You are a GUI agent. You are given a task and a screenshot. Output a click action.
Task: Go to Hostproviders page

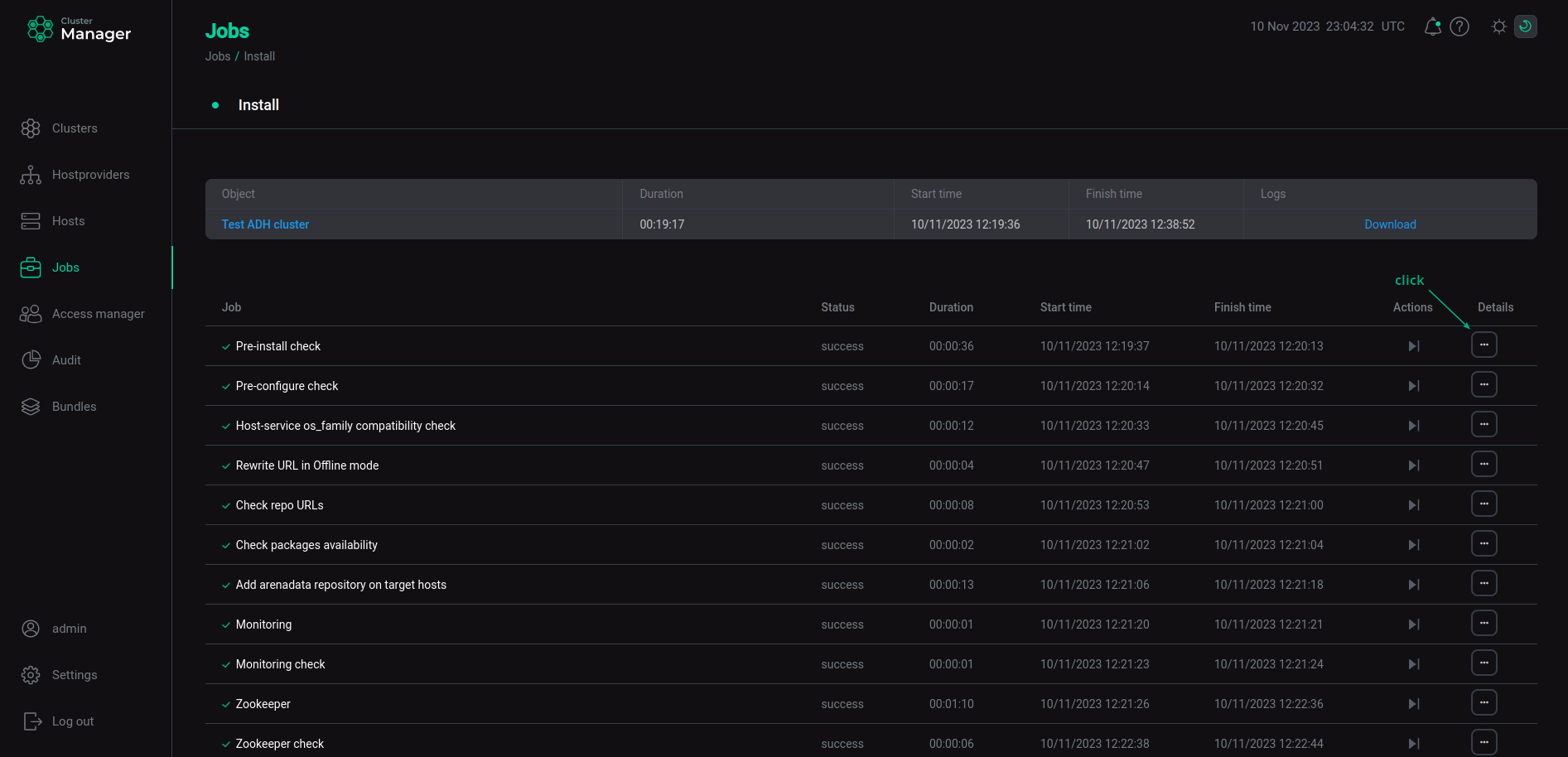[90, 175]
